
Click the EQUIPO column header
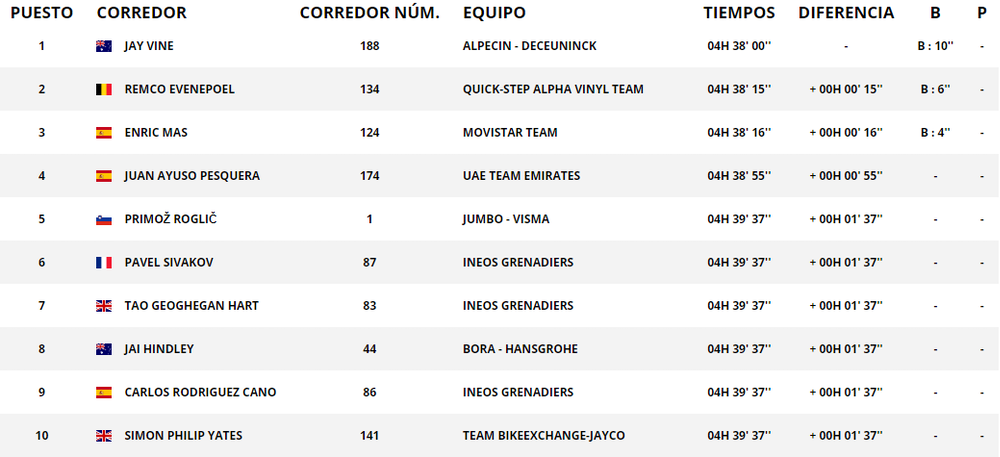pyautogui.click(x=494, y=13)
